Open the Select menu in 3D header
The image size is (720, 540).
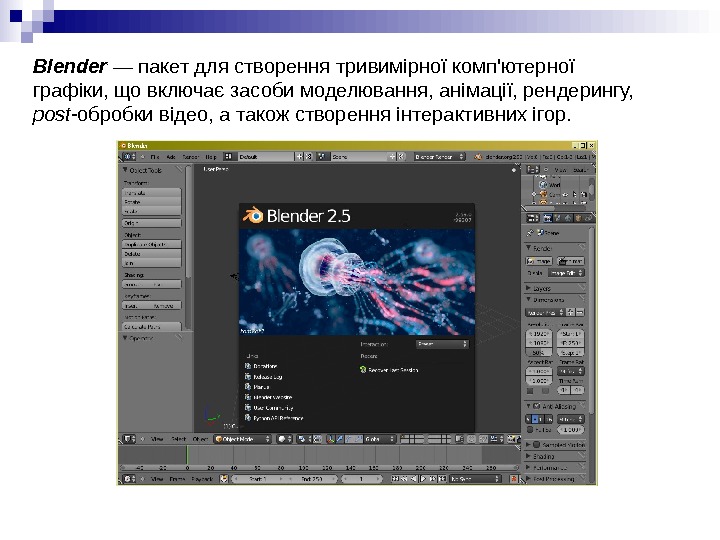click(178, 439)
